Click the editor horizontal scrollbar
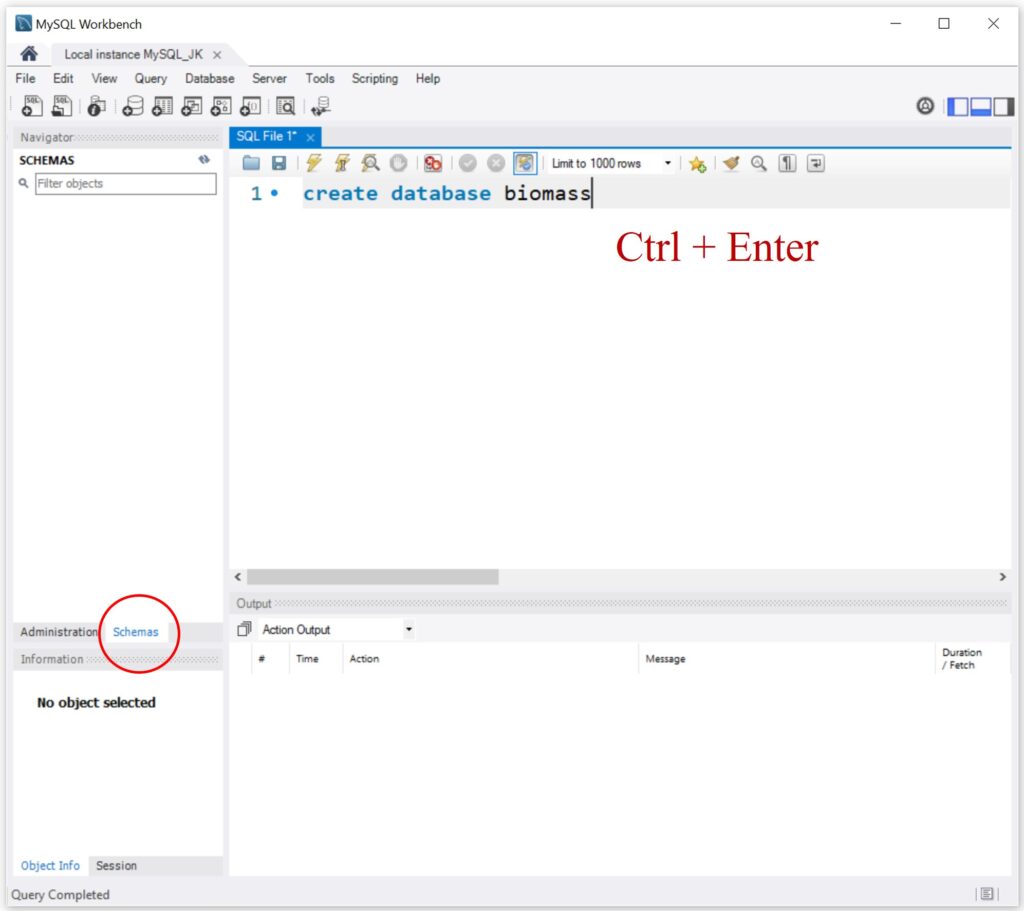 [x=372, y=577]
